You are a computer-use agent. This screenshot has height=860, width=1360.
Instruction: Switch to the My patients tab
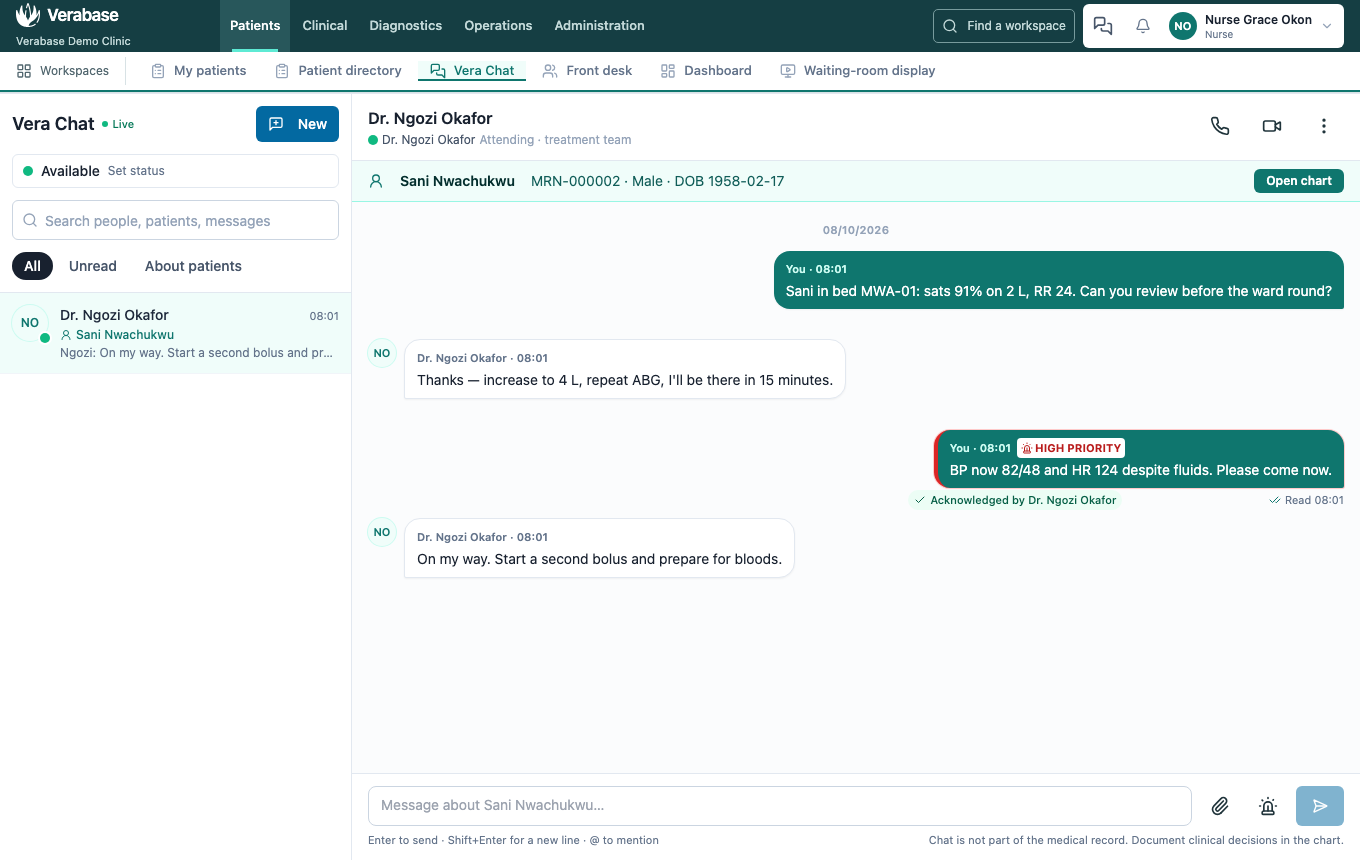point(198,71)
